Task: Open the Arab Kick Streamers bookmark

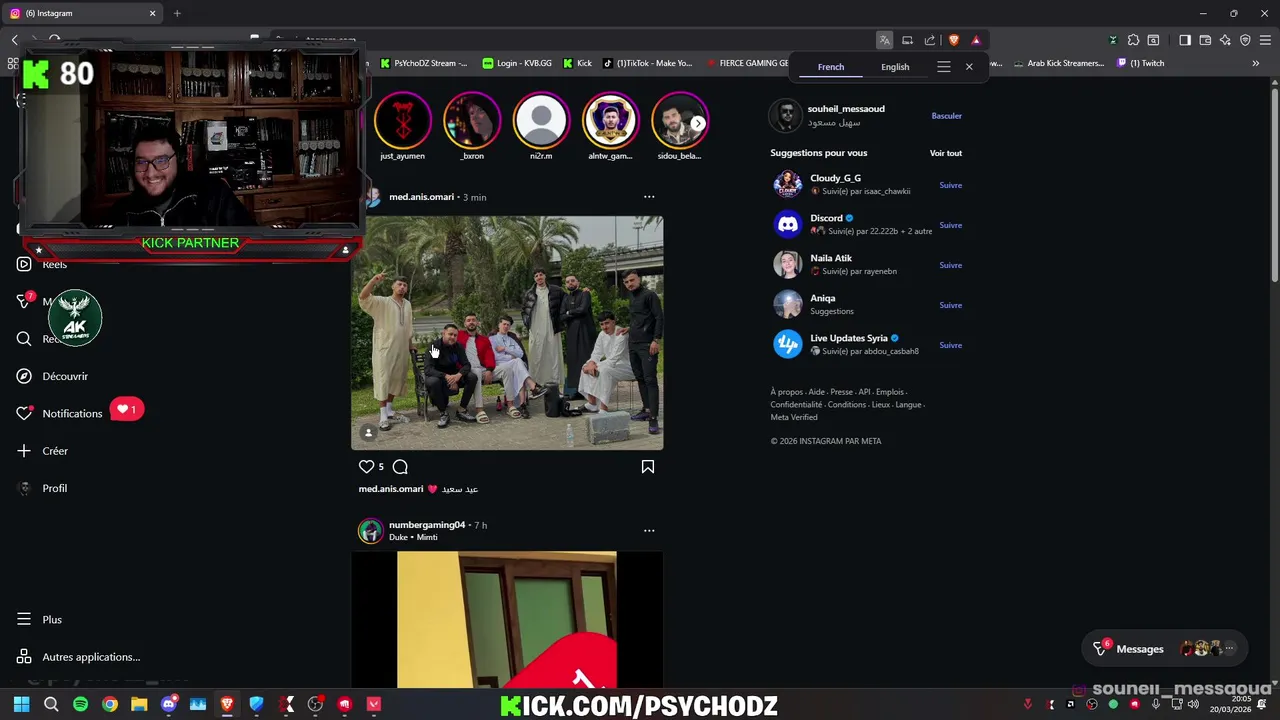Action: tap(1058, 63)
